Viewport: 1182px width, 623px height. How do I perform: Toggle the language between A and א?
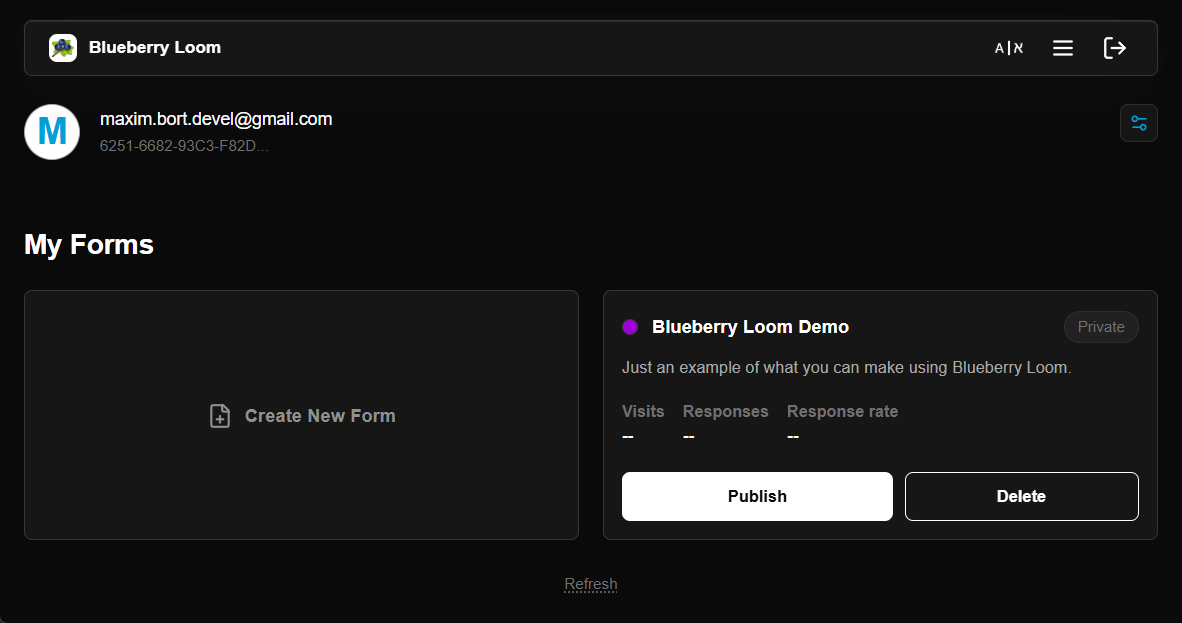[1009, 47]
